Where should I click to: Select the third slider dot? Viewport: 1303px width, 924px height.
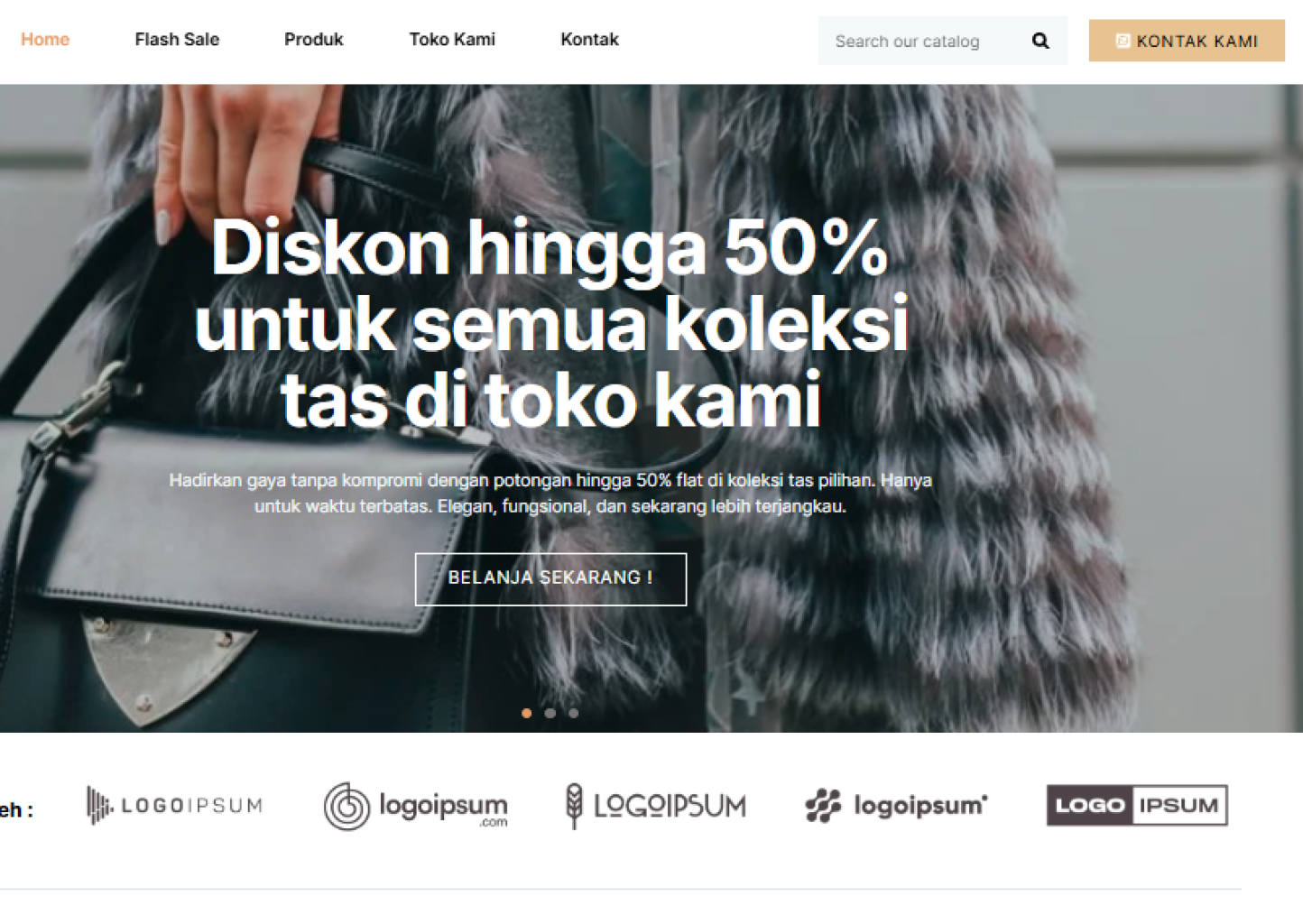point(574,713)
